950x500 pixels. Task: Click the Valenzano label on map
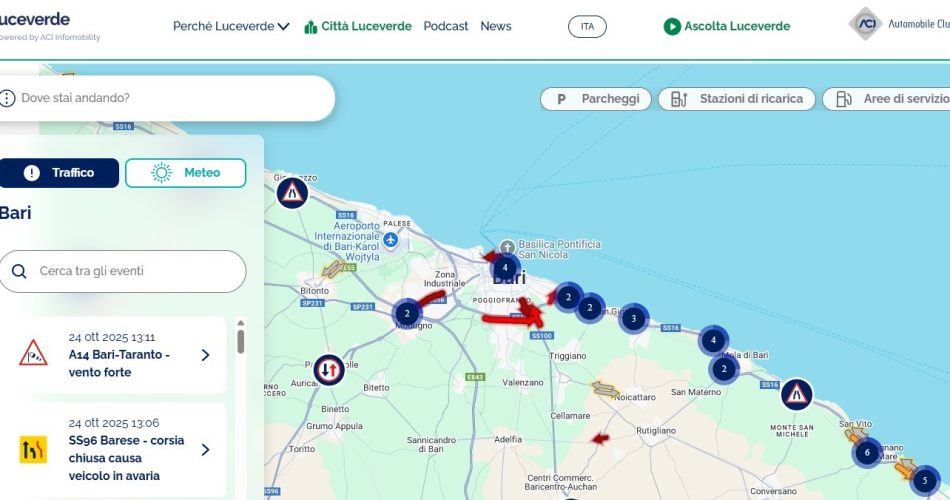point(522,382)
